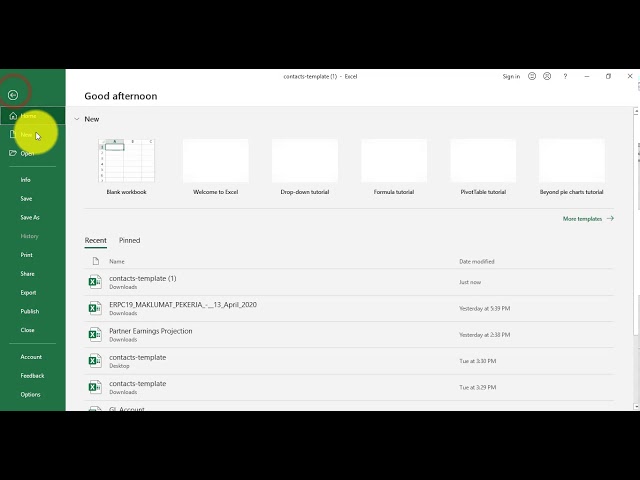
Task: Click Close in the sidebar
Action: click(27, 330)
